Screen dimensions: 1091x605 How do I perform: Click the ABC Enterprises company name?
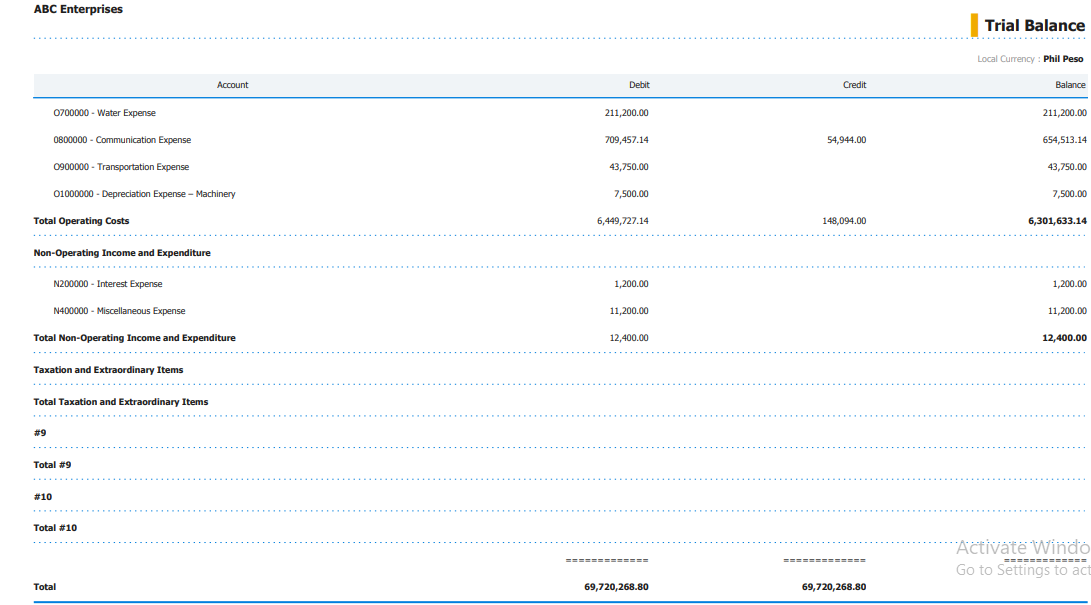[x=78, y=9]
